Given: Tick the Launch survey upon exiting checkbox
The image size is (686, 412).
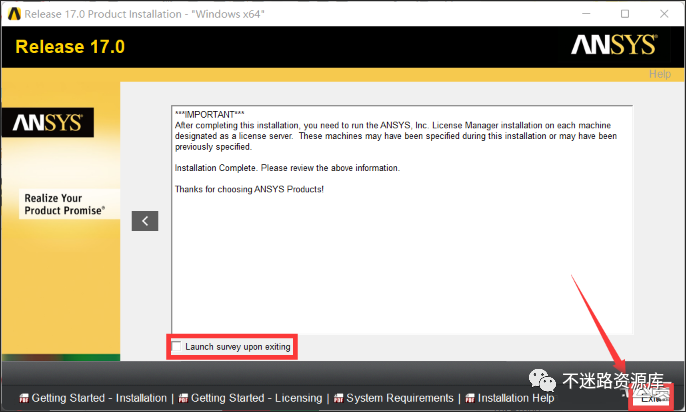Looking at the screenshot, I should (176, 347).
